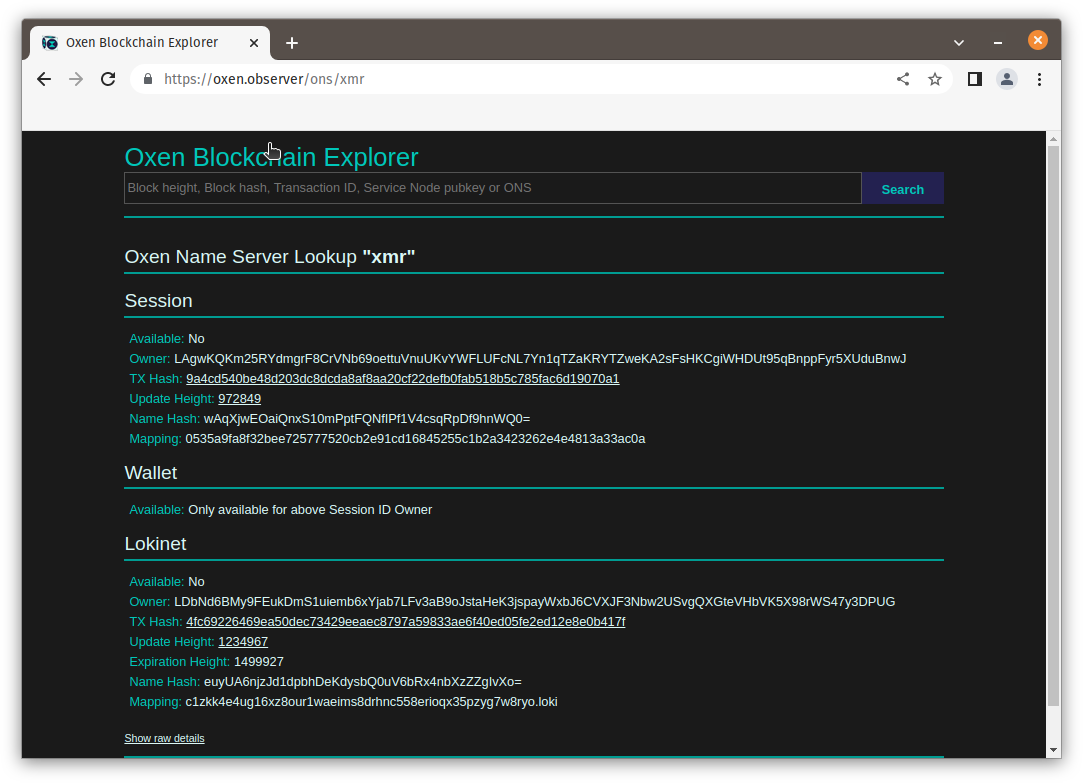
Task: Open the browser three-dot menu
Action: coord(1039,79)
